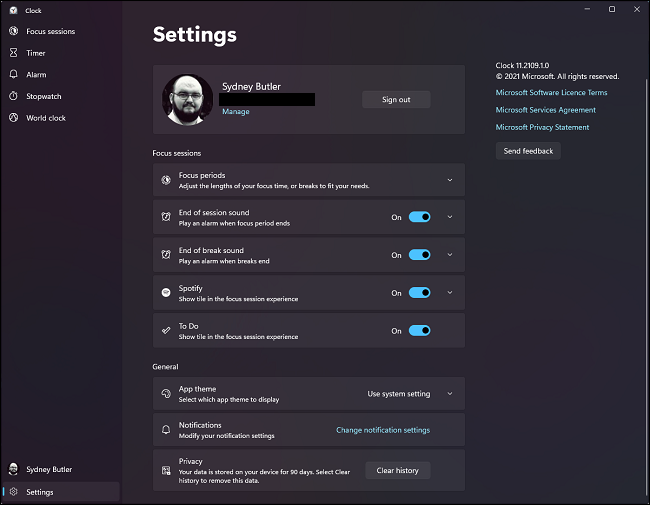The height and width of the screenshot is (505, 650).
Task: Click the Timer icon in sidebar
Action: coord(13,53)
